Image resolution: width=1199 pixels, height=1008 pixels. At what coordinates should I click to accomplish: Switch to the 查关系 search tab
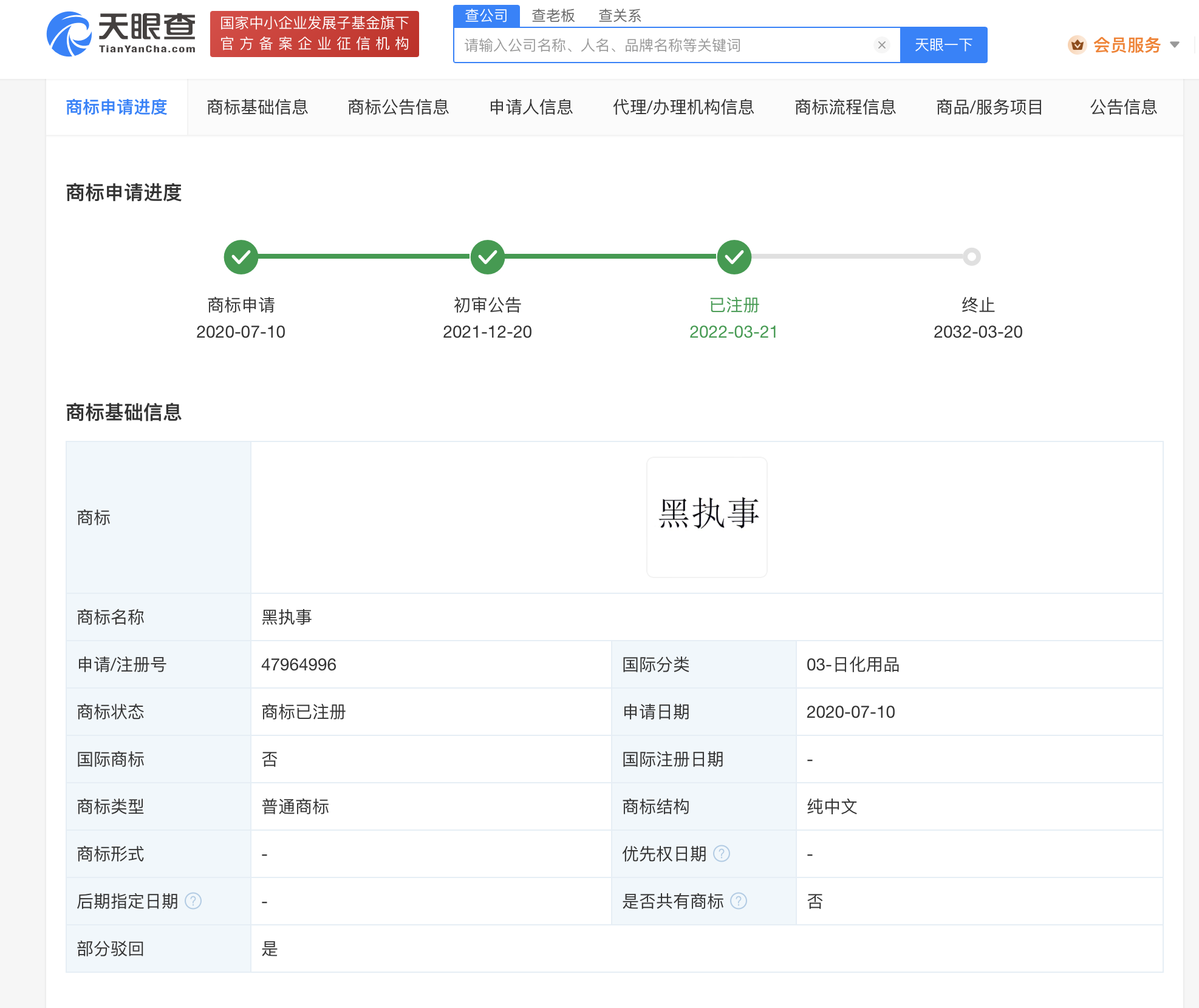click(620, 16)
